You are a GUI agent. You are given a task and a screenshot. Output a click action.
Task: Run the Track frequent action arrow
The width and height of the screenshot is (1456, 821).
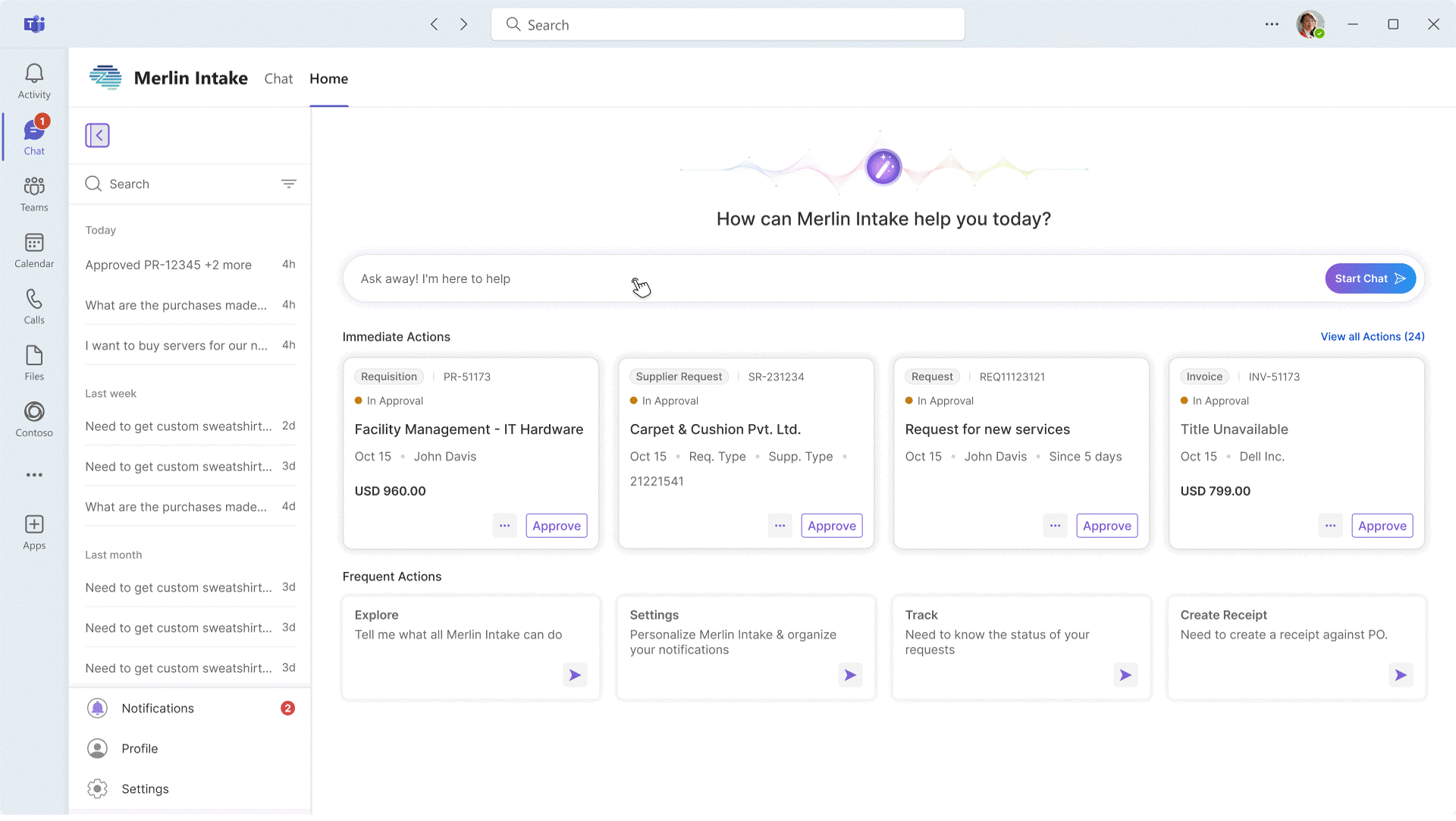point(1125,675)
